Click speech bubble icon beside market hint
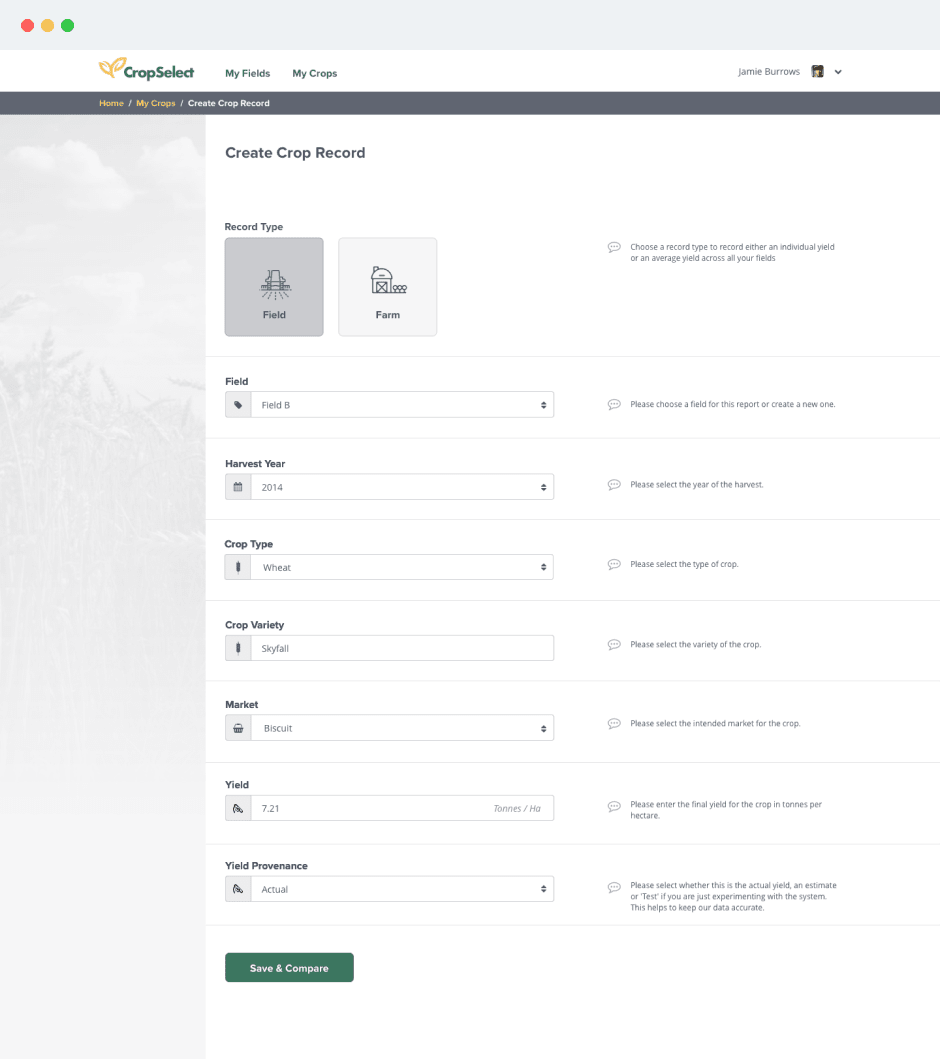The width and height of the screenshot is (940, 1059). 614,724
